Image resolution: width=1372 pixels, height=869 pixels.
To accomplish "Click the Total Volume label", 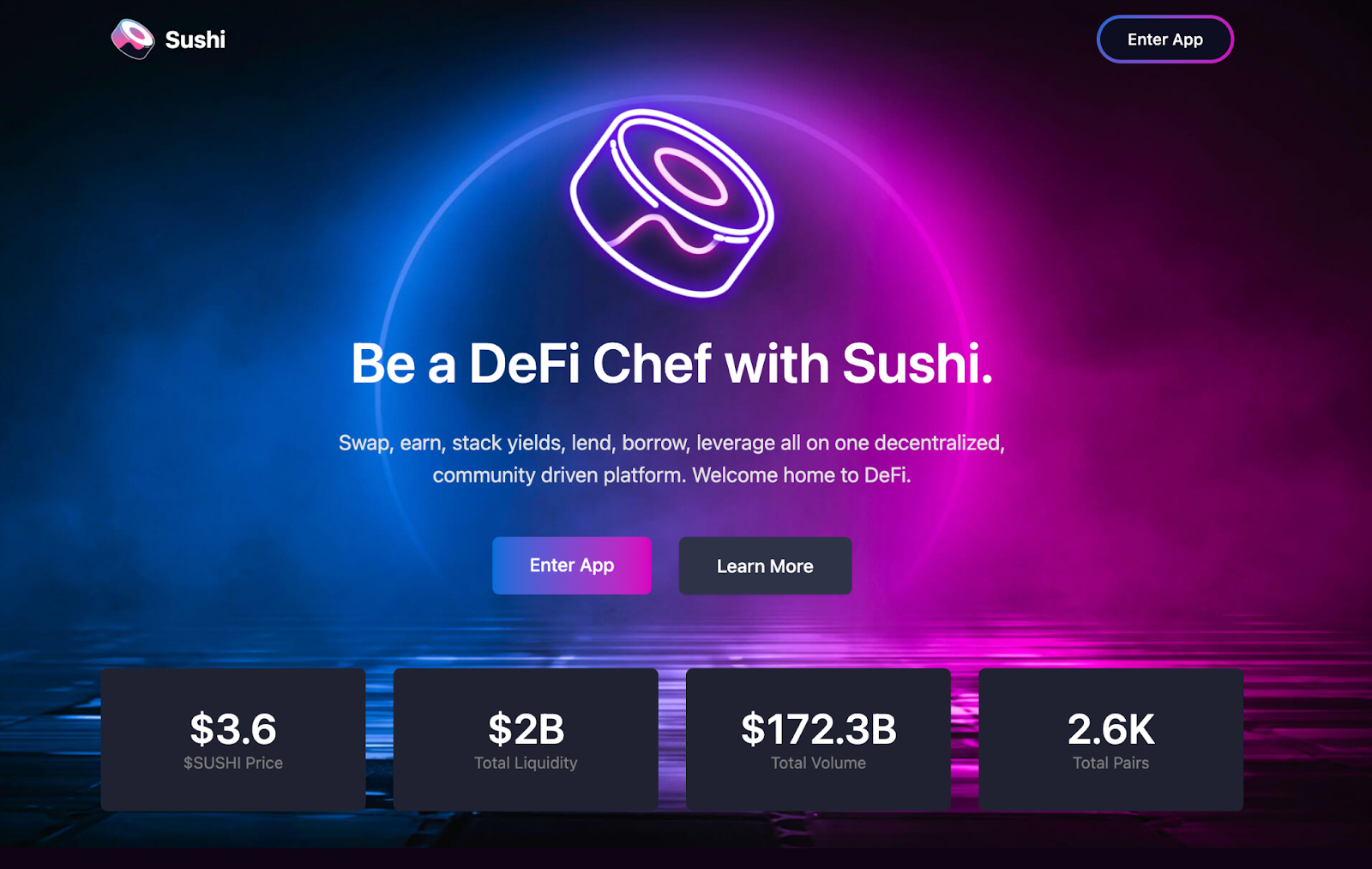I will click(818, 763).
